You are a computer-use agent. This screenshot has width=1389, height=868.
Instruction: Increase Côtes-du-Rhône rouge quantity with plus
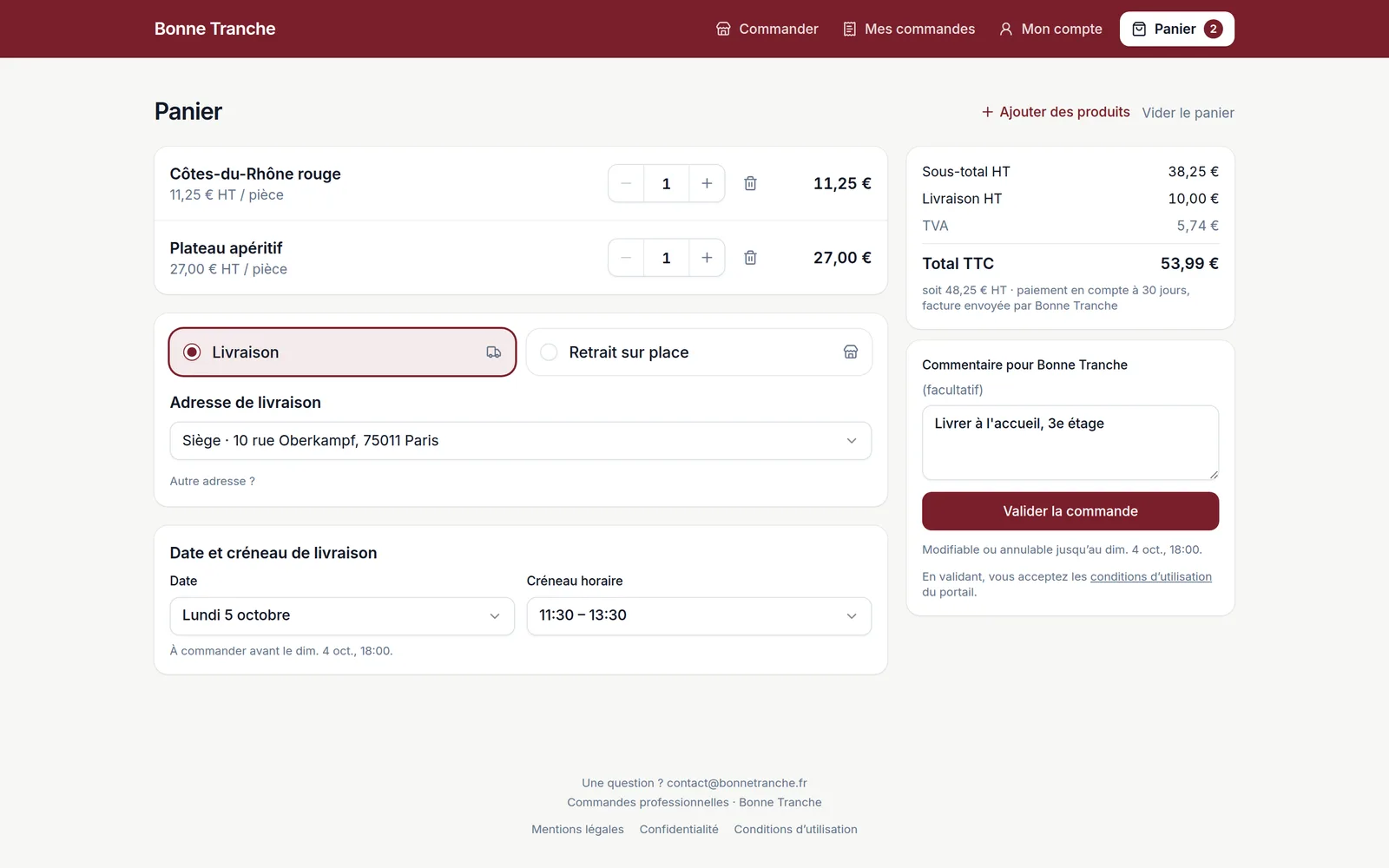tap(707, 183)
